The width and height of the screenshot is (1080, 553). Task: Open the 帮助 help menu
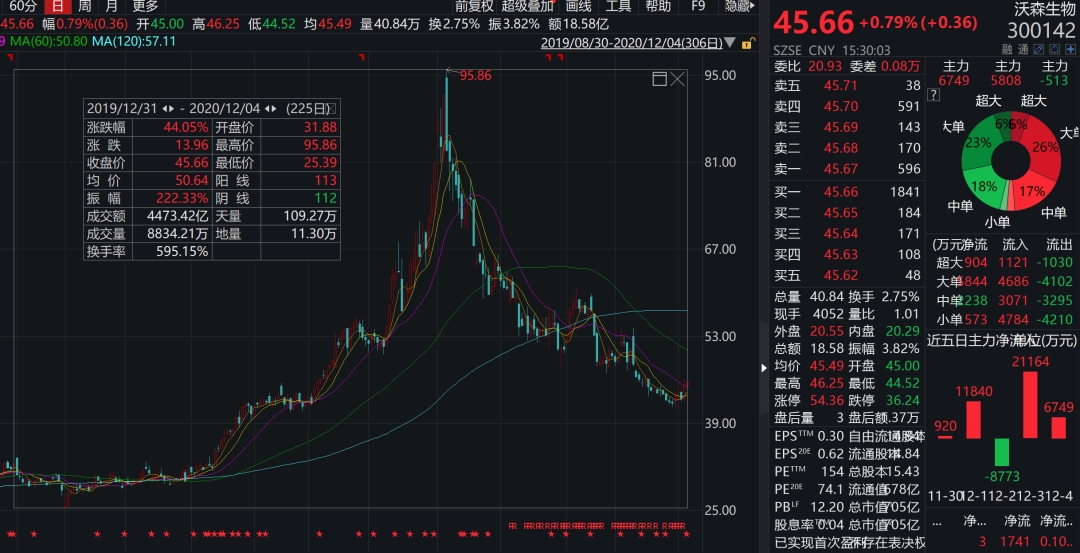pos(658,6)
